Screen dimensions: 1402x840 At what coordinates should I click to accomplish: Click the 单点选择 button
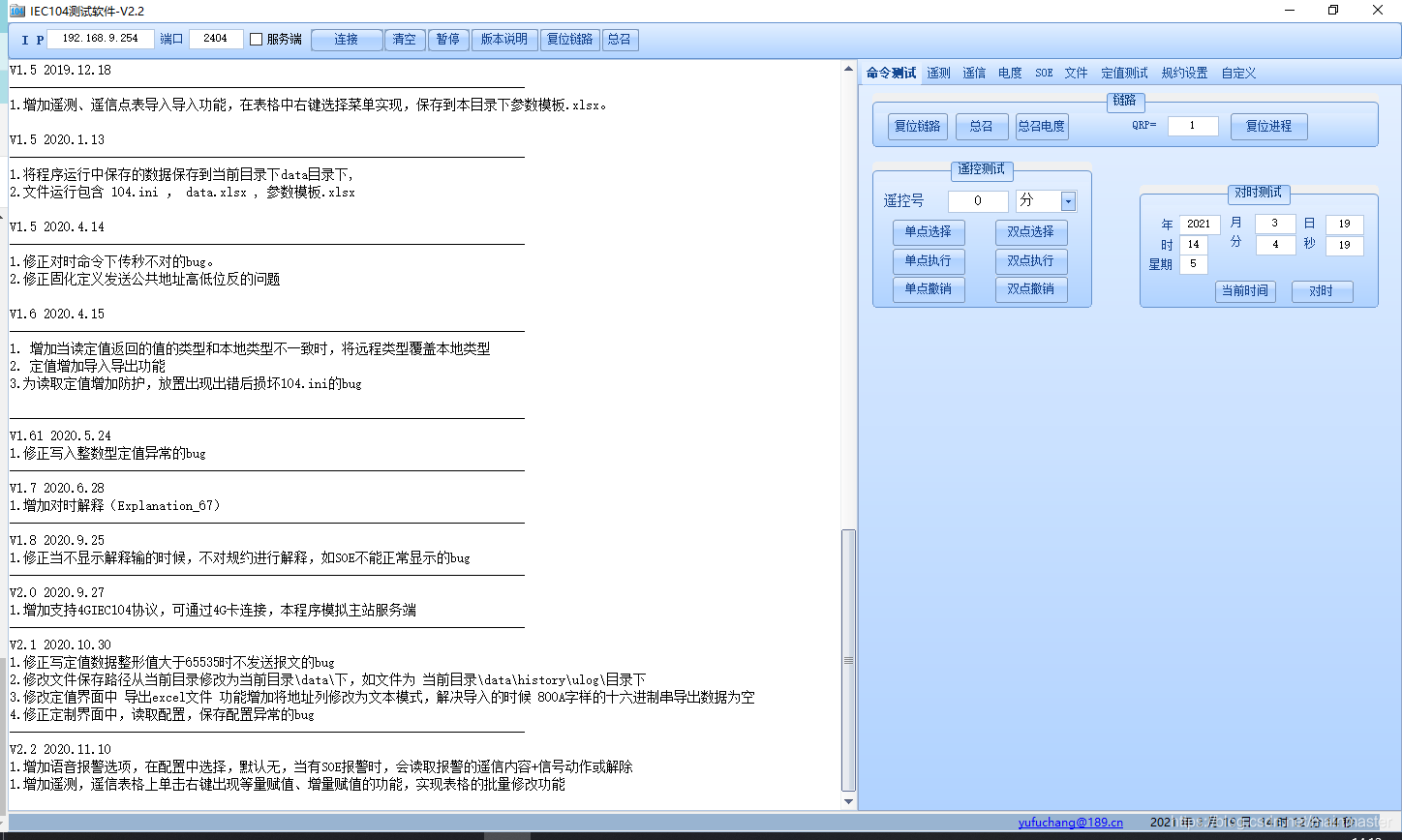(x=929, y=232)
